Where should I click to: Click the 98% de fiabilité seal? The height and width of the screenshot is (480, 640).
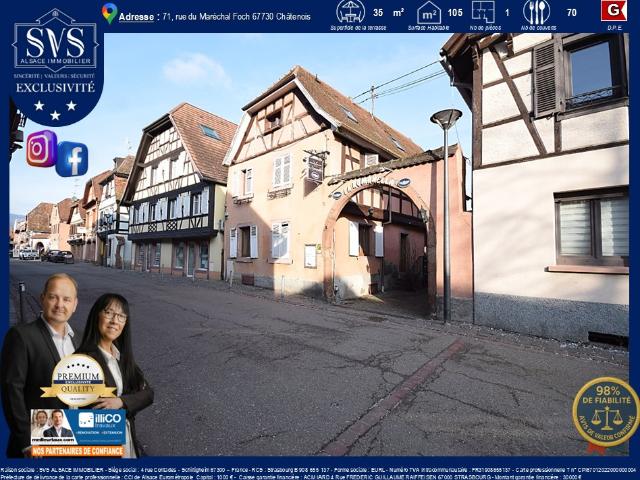coord(606,411)
